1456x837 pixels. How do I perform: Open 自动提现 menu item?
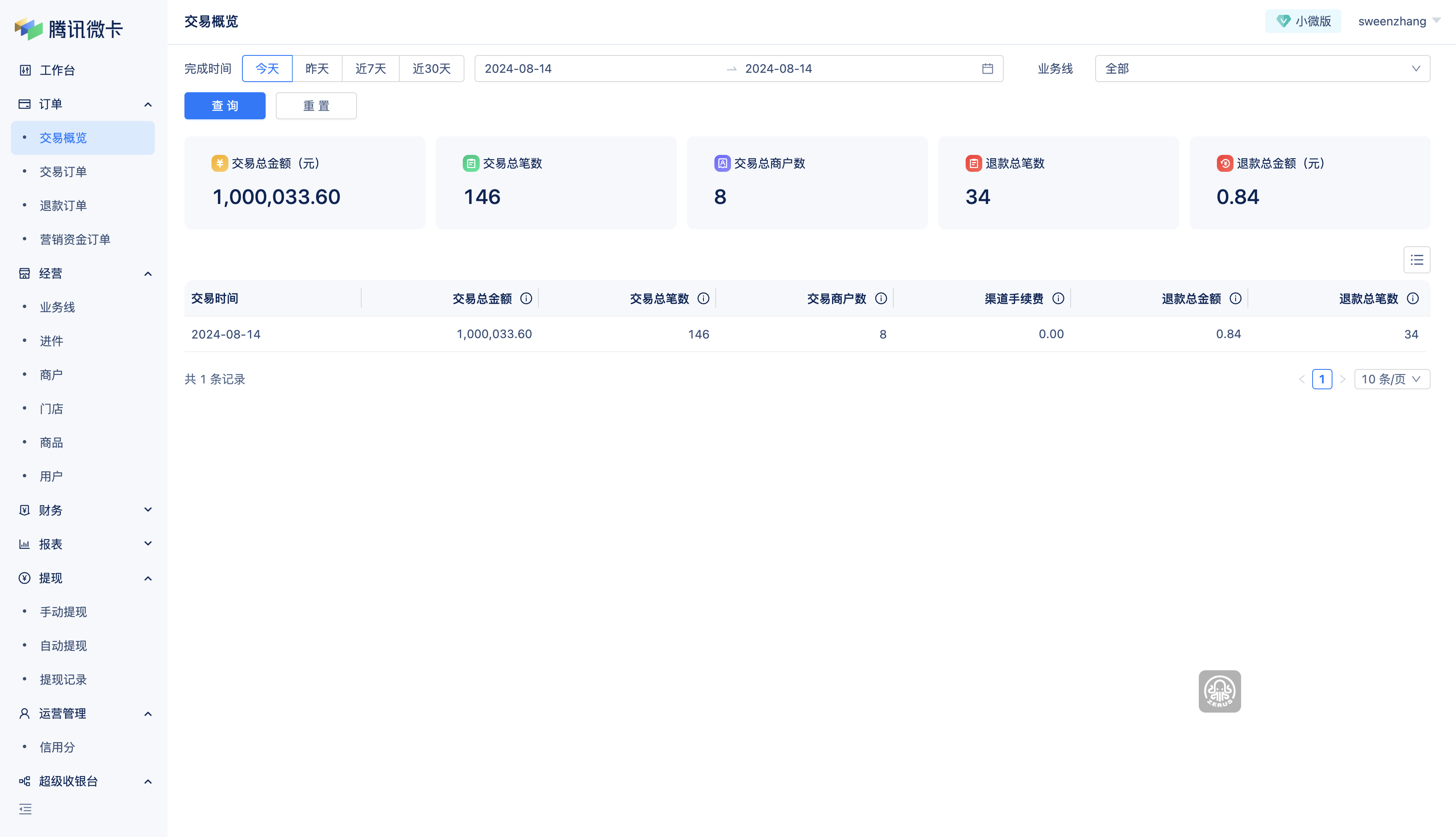(x=83, y=646)
